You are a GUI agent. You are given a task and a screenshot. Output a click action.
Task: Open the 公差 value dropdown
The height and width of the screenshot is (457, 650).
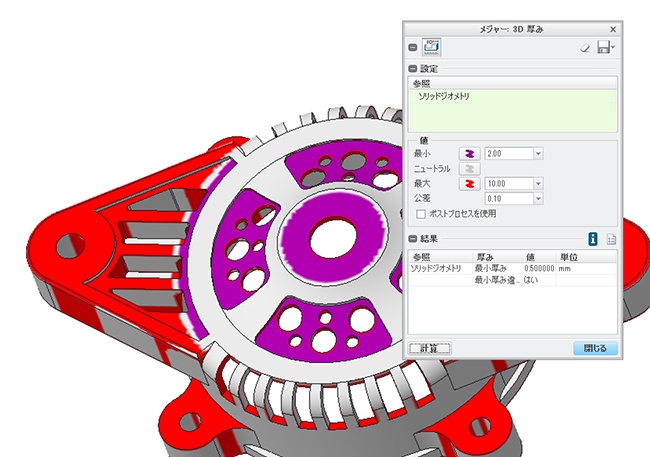click(538, 199)
